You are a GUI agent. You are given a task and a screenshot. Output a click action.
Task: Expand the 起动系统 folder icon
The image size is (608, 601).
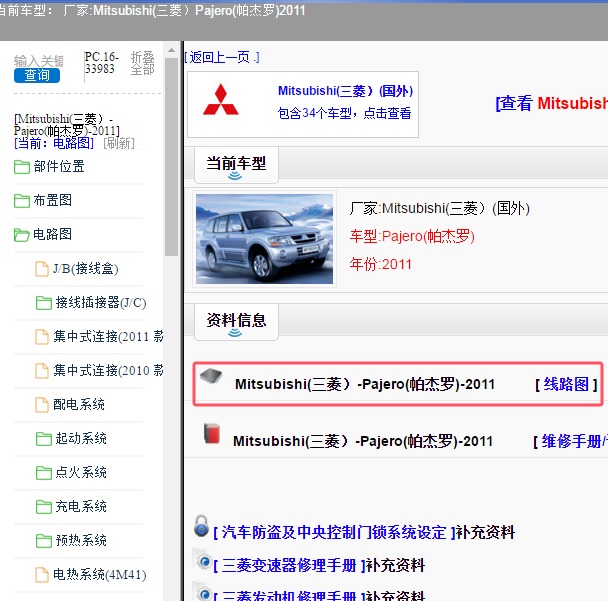[x=43, y=439]
